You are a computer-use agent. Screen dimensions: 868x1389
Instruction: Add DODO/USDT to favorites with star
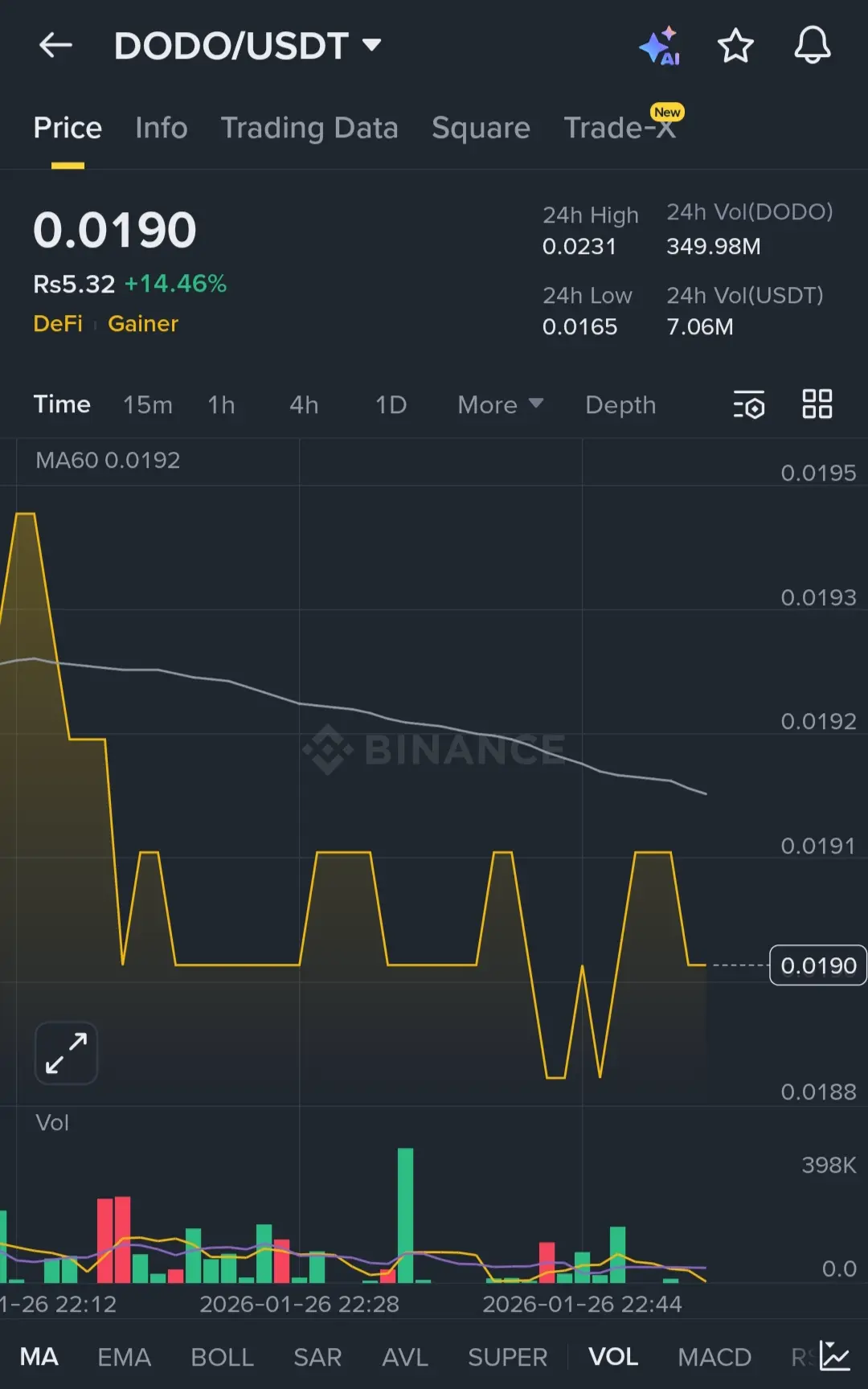(735, 46)
